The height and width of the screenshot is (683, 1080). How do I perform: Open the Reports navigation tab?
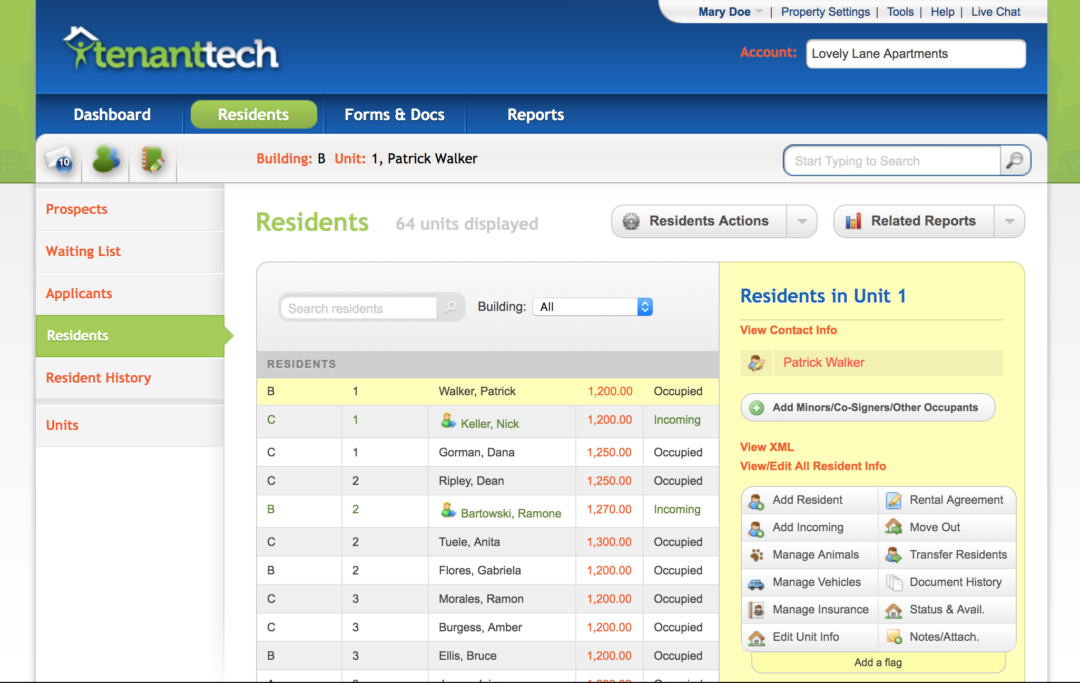[535, 114]
